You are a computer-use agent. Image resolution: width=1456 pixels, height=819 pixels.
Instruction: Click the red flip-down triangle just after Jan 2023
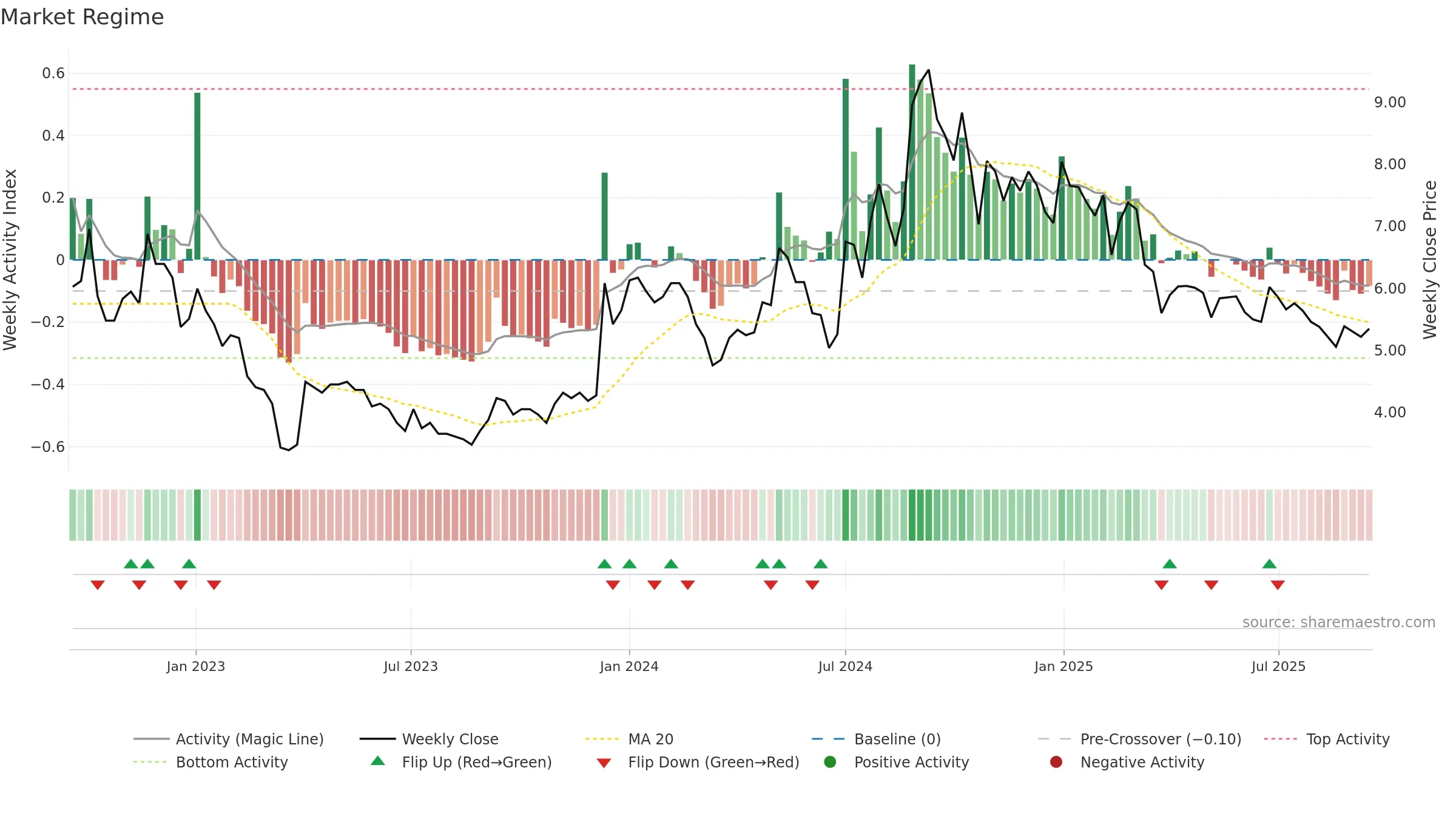pyautogui.click(x=214, y=585)
